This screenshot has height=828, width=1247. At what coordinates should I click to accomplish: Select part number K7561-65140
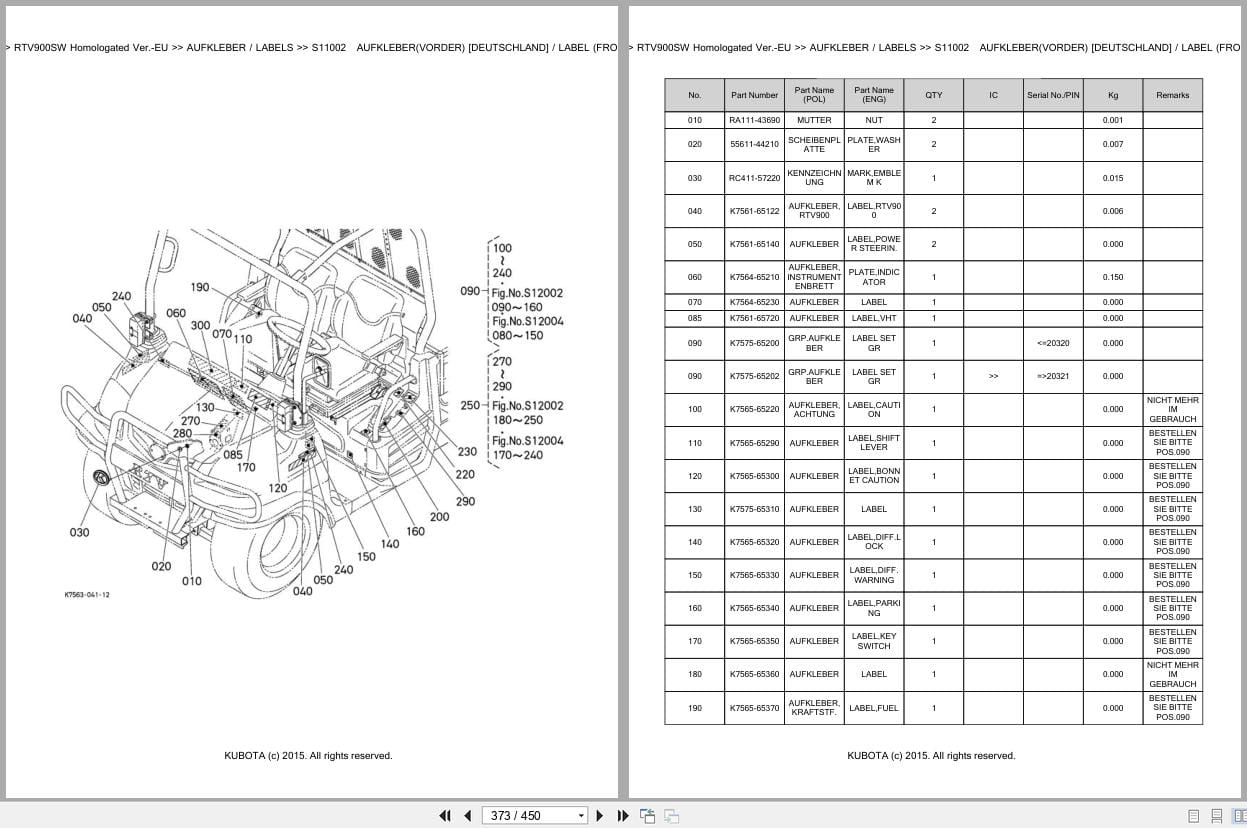click(754, 244)
